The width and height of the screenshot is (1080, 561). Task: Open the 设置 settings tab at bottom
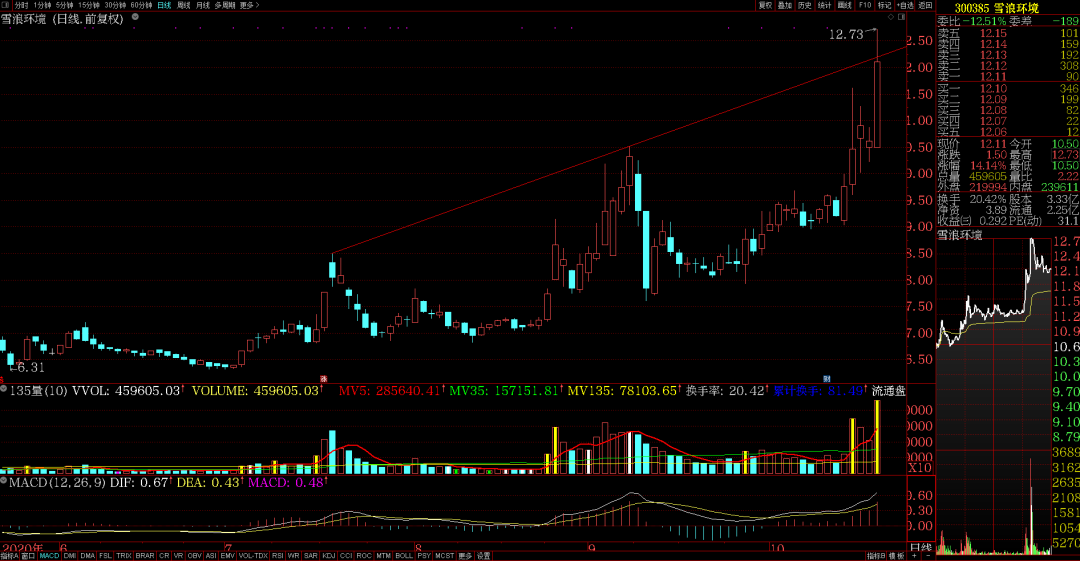[484, 555]
